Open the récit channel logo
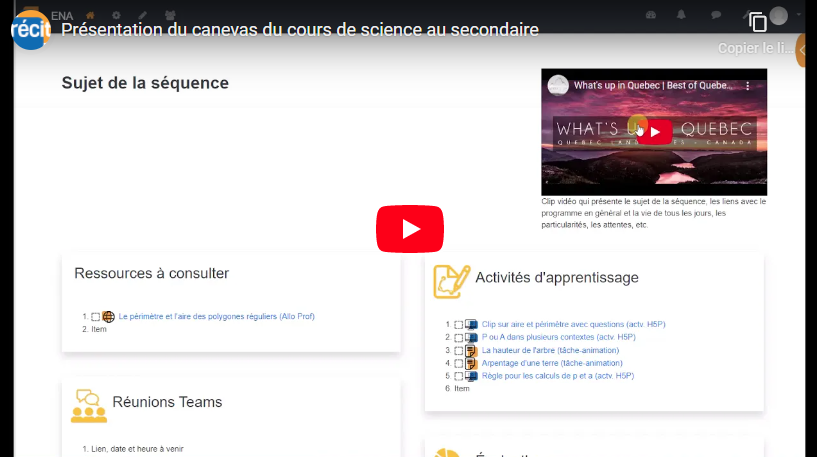This screenshot has height=457, width=817. [30, 28]
